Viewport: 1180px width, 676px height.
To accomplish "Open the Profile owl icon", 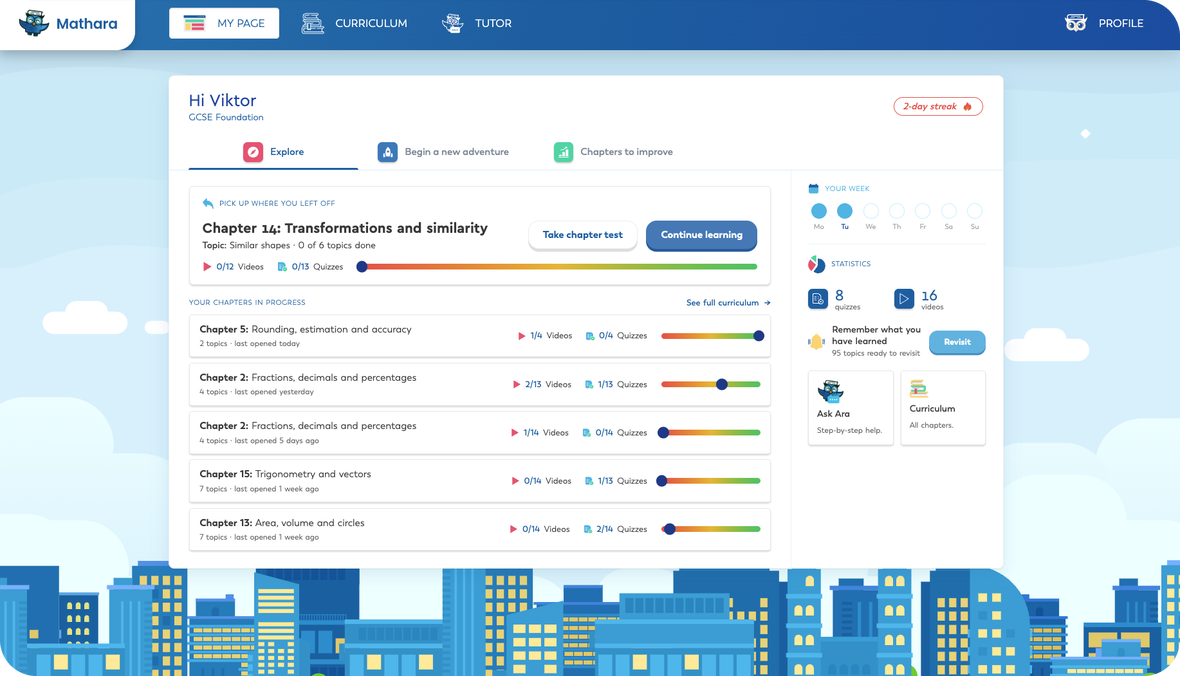I will point(1075,23).
